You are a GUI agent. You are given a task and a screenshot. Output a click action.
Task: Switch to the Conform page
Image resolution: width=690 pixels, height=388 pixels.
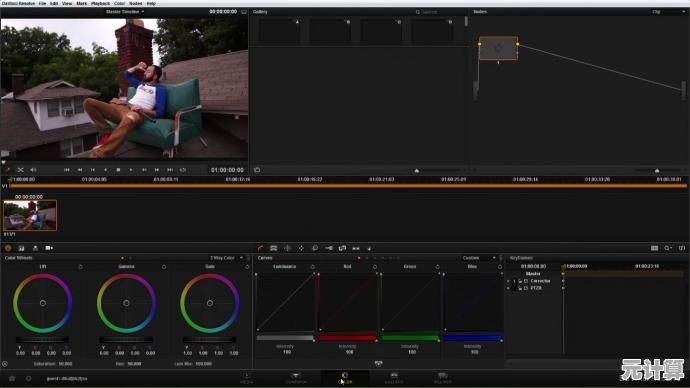coord(296,378)
